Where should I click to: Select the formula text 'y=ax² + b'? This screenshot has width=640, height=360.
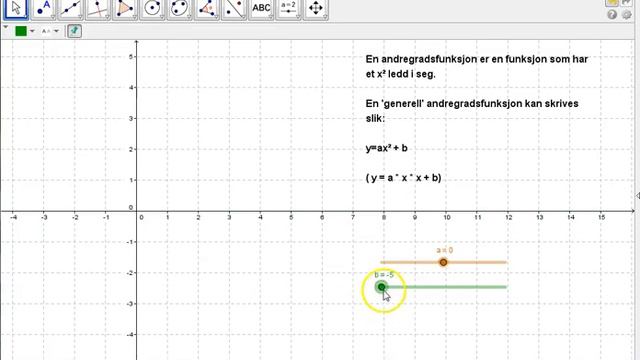pyautogui.click(x=387, y=148)
